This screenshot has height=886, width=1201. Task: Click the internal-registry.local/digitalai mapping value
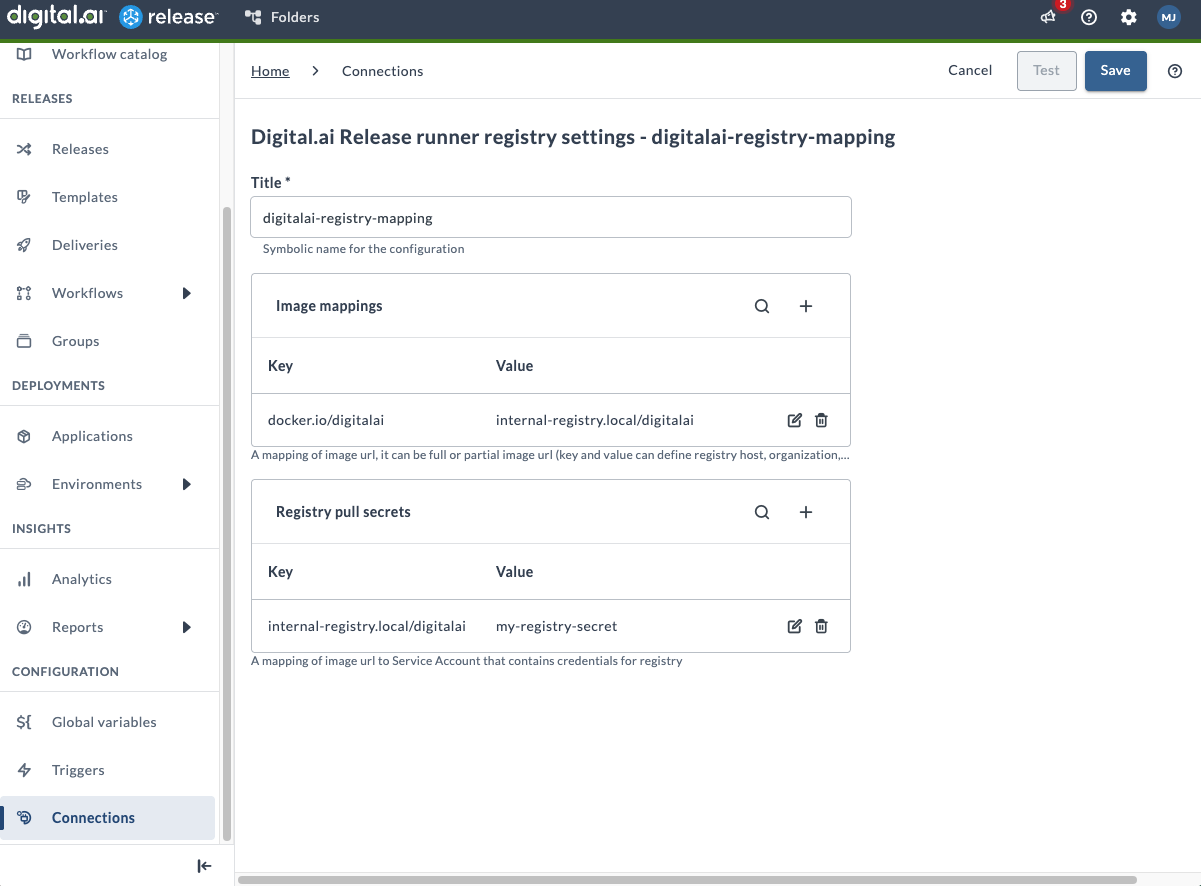[595, 420]
